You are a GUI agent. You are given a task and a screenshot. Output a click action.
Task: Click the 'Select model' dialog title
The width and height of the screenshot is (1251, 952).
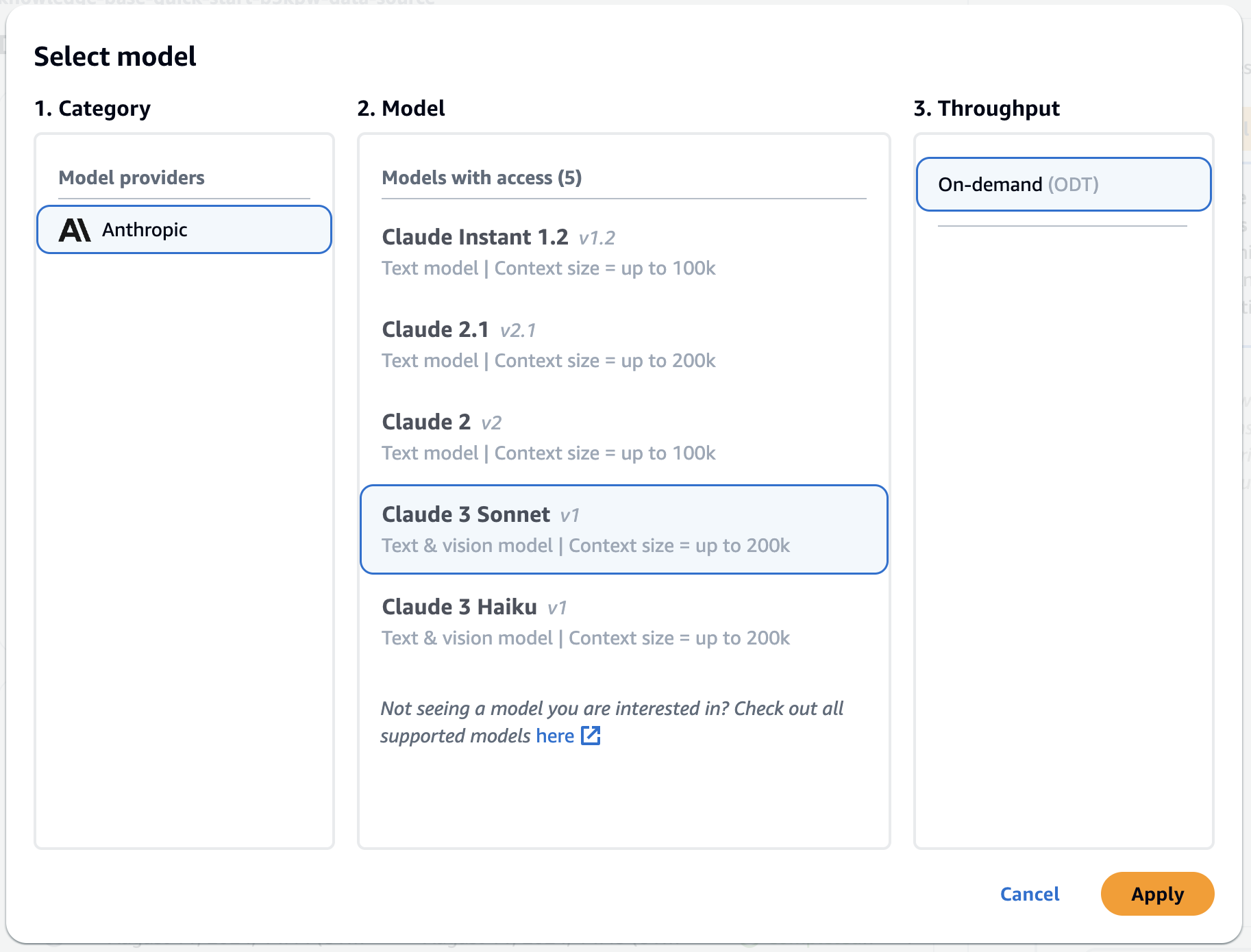click(115, 56)
